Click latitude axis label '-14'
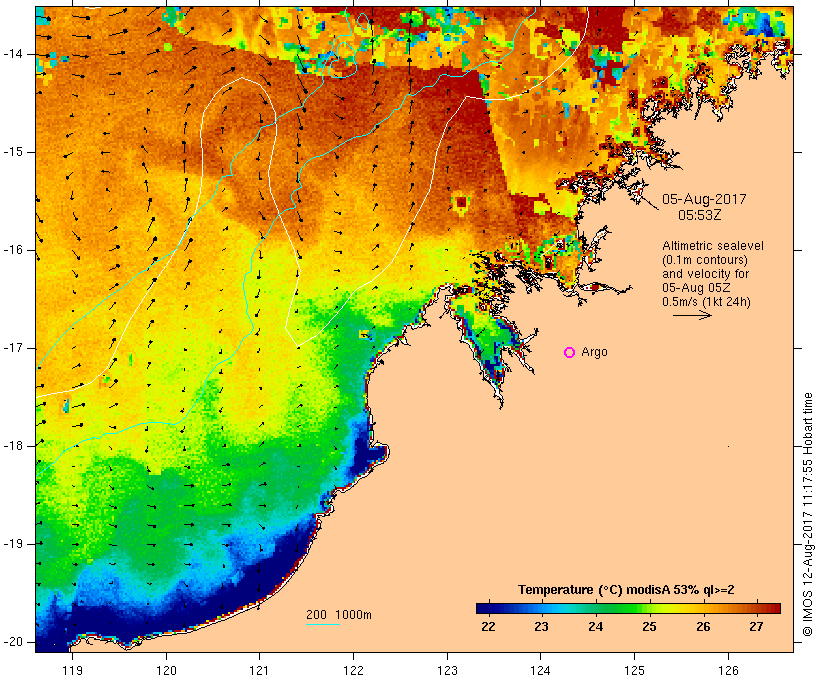 point(13,54)
